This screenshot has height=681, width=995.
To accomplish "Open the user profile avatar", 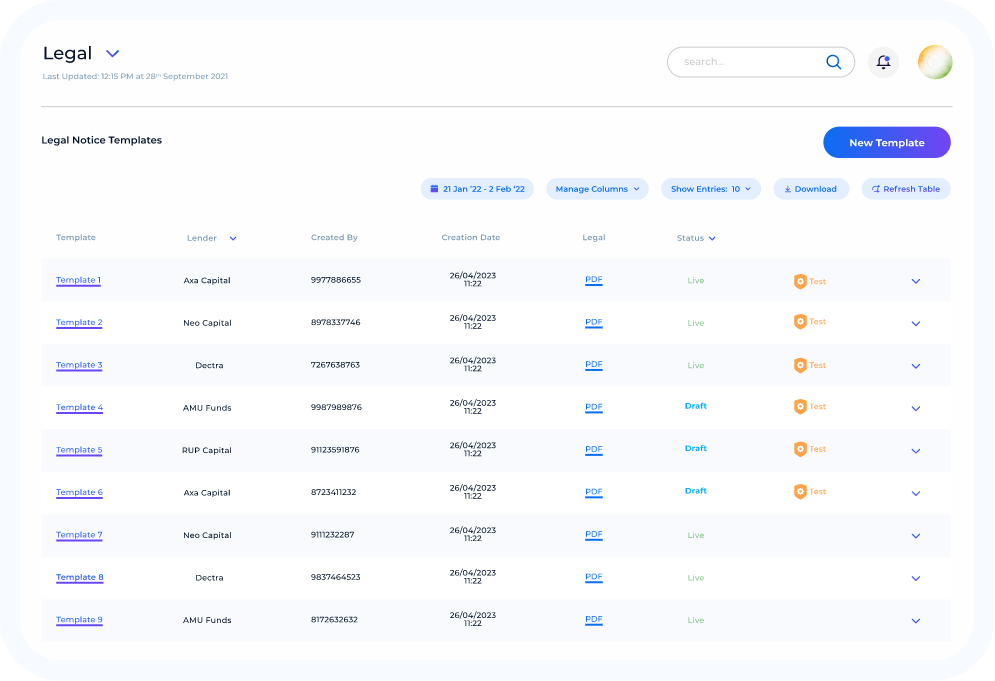I will [x=935, y=62].
